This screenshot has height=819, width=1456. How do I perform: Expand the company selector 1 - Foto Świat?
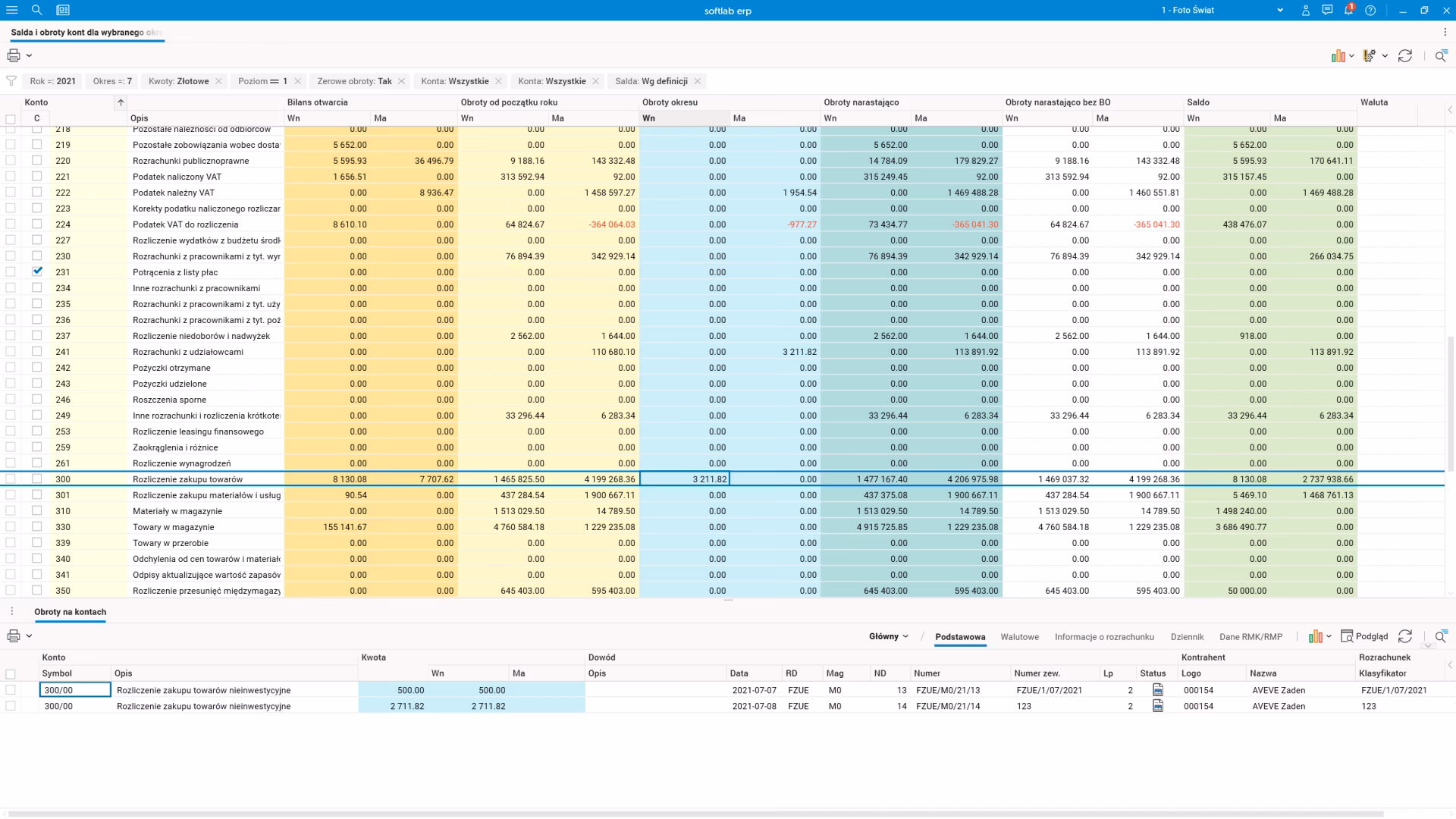(x=1280, y=11)
